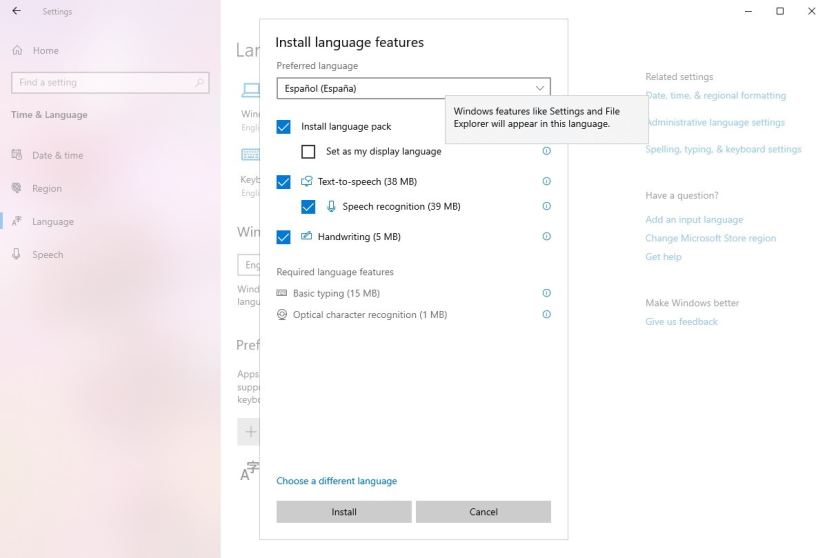Click the search magnifier icon
The width and height of the screenshot is (827, 558).
click(199, 83)
